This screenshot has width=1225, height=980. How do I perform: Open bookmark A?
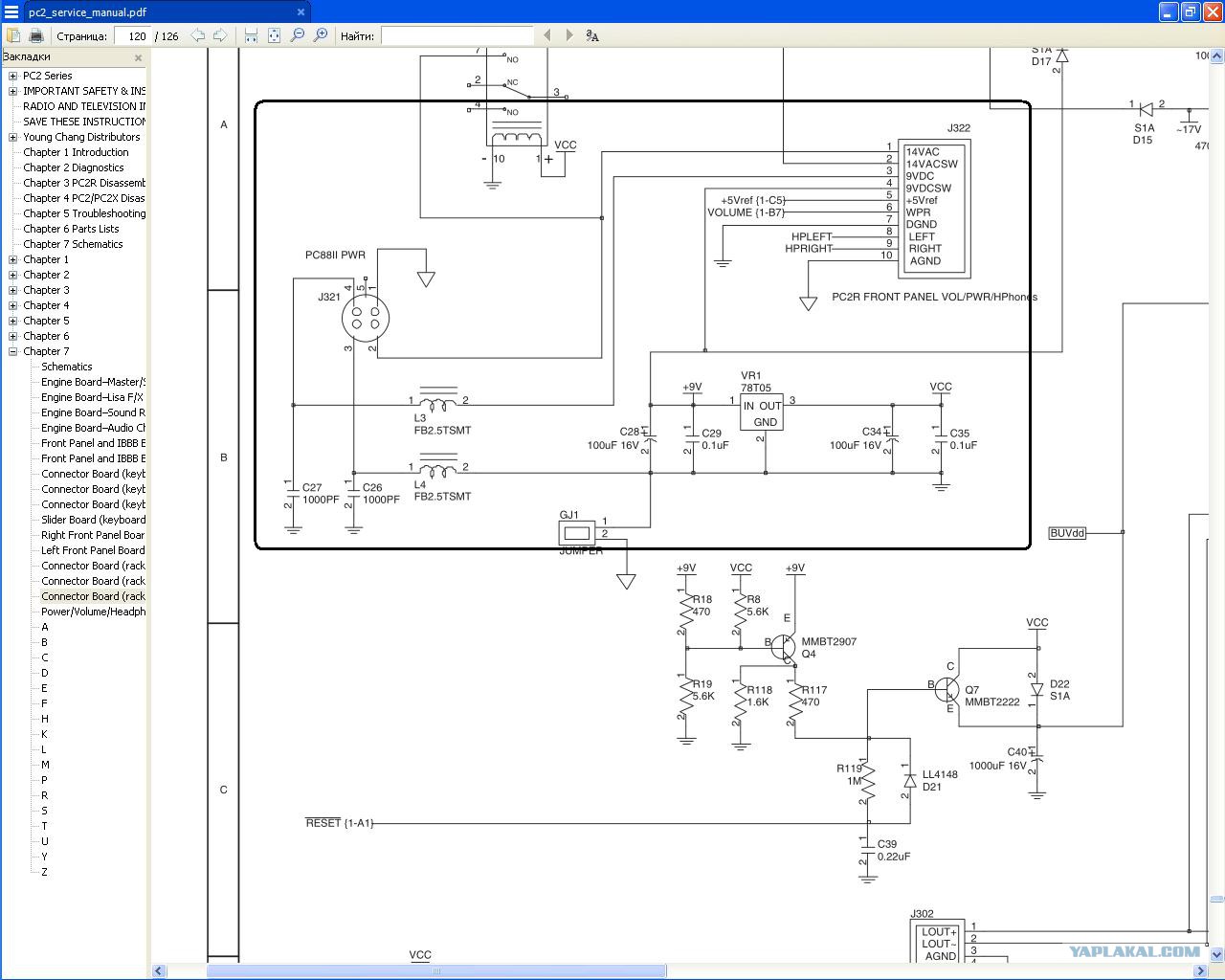pos(44,627)
